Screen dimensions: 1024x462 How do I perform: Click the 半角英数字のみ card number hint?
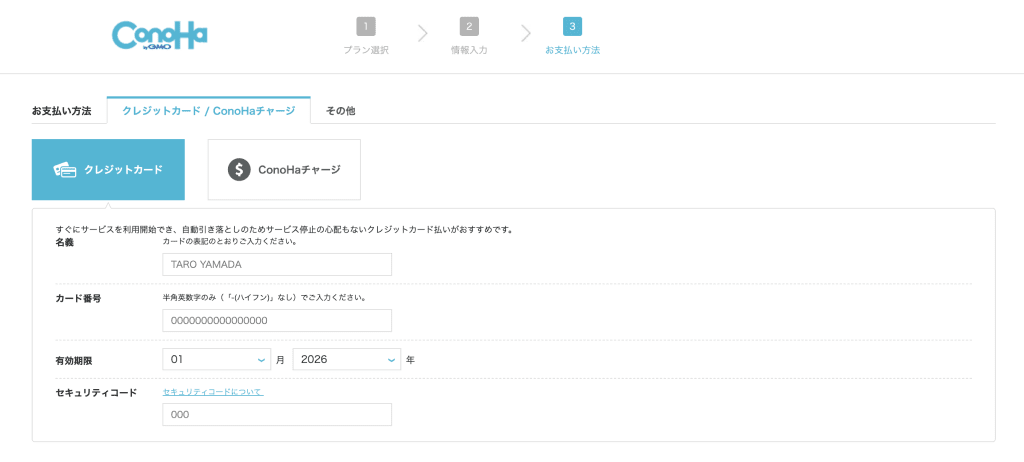(264, 297)
